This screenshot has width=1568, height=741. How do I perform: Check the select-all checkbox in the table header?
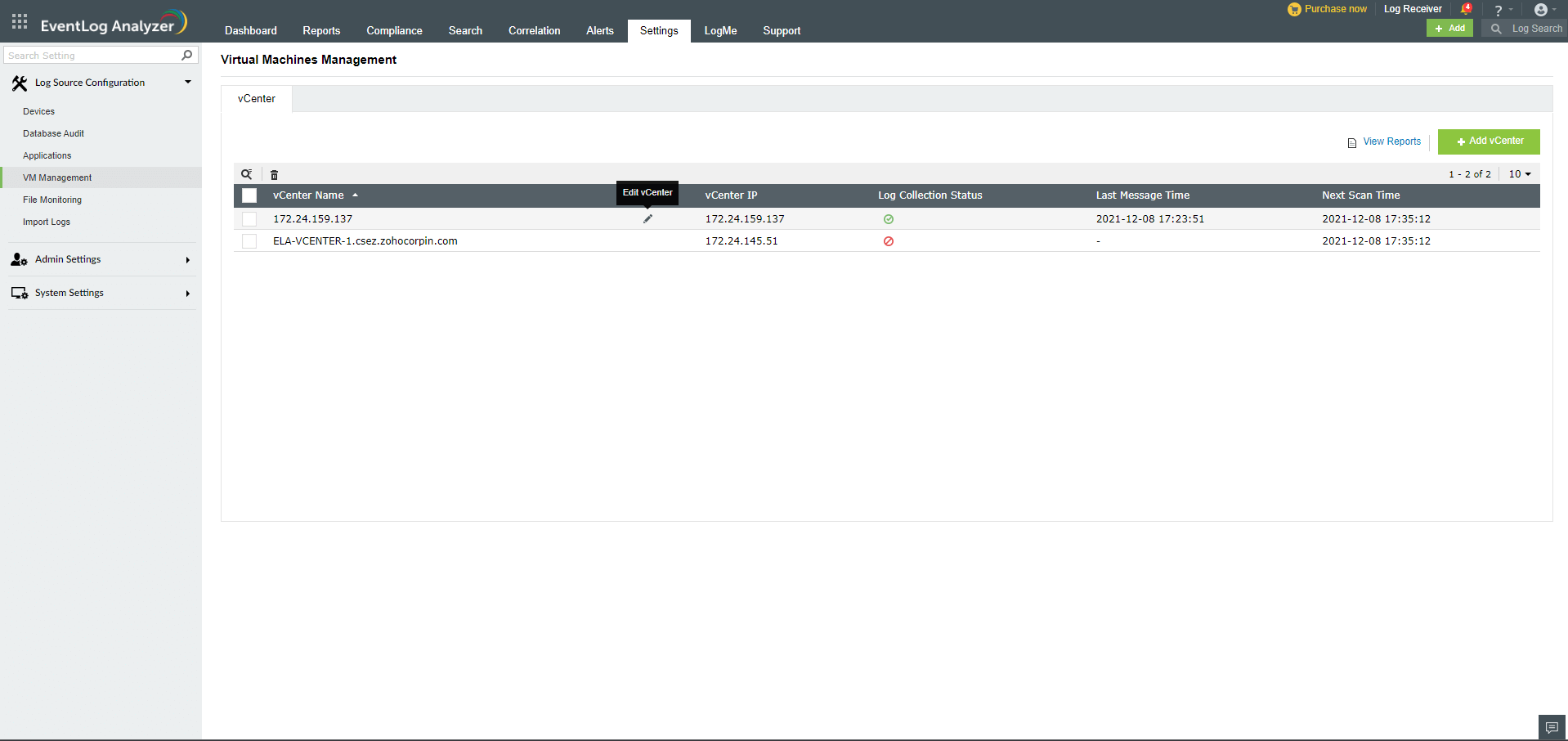coord(249,195)
